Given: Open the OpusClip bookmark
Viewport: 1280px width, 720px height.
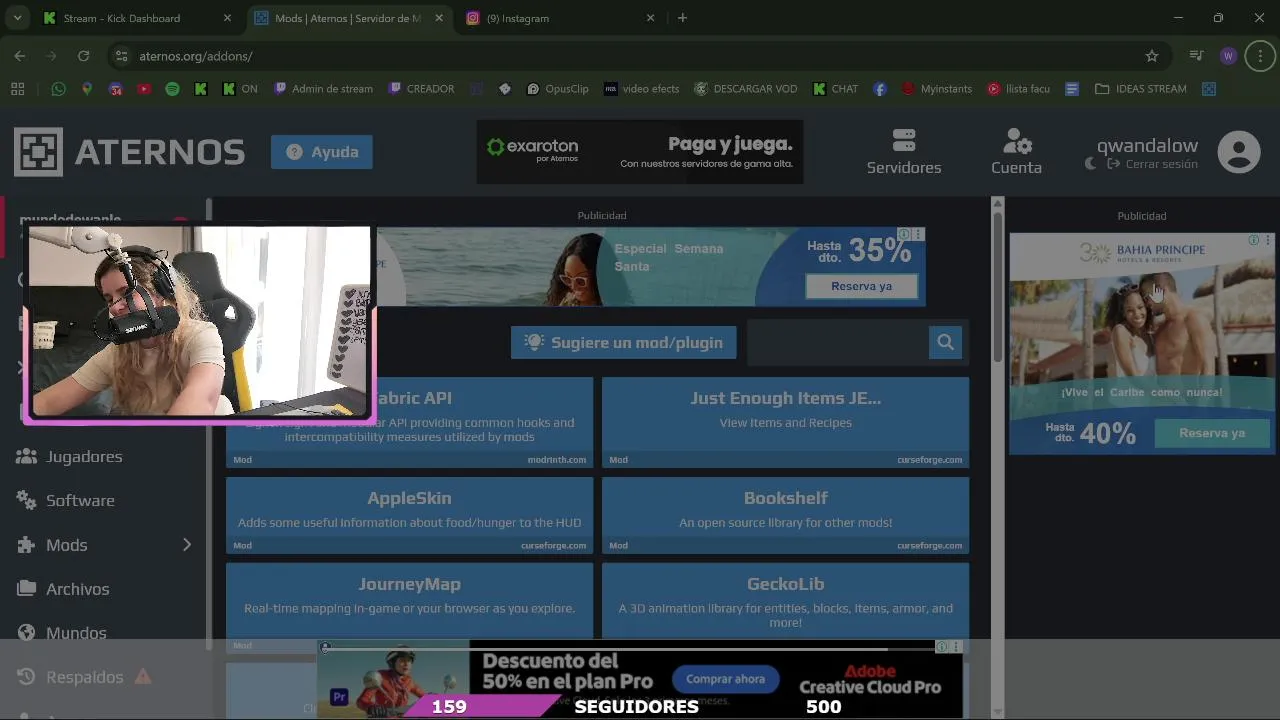Looking at the screenshot, I should (x=558, y=89).
